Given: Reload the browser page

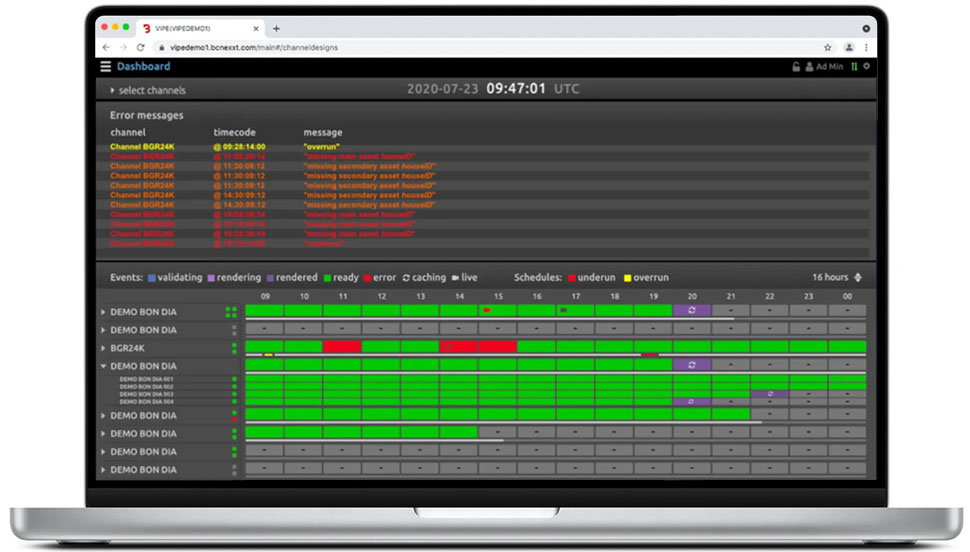Looking at the screenshot, I should click(140, 47).
